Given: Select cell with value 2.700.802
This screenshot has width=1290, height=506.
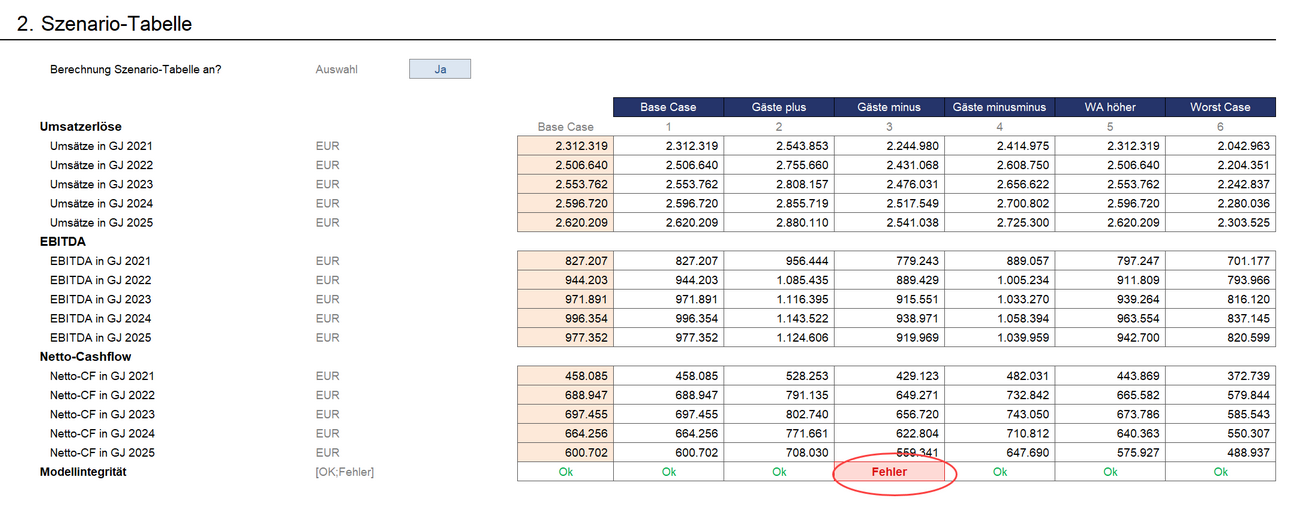Looking at the screenshot, I should pos(1000,204).
